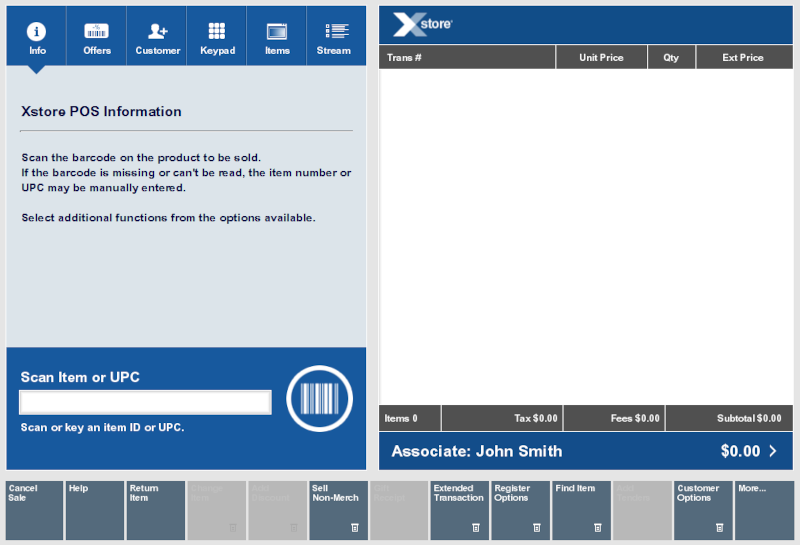Viewport: 800px width, 545px height.
Task: Open Register Options
Action: click(520, 510)
